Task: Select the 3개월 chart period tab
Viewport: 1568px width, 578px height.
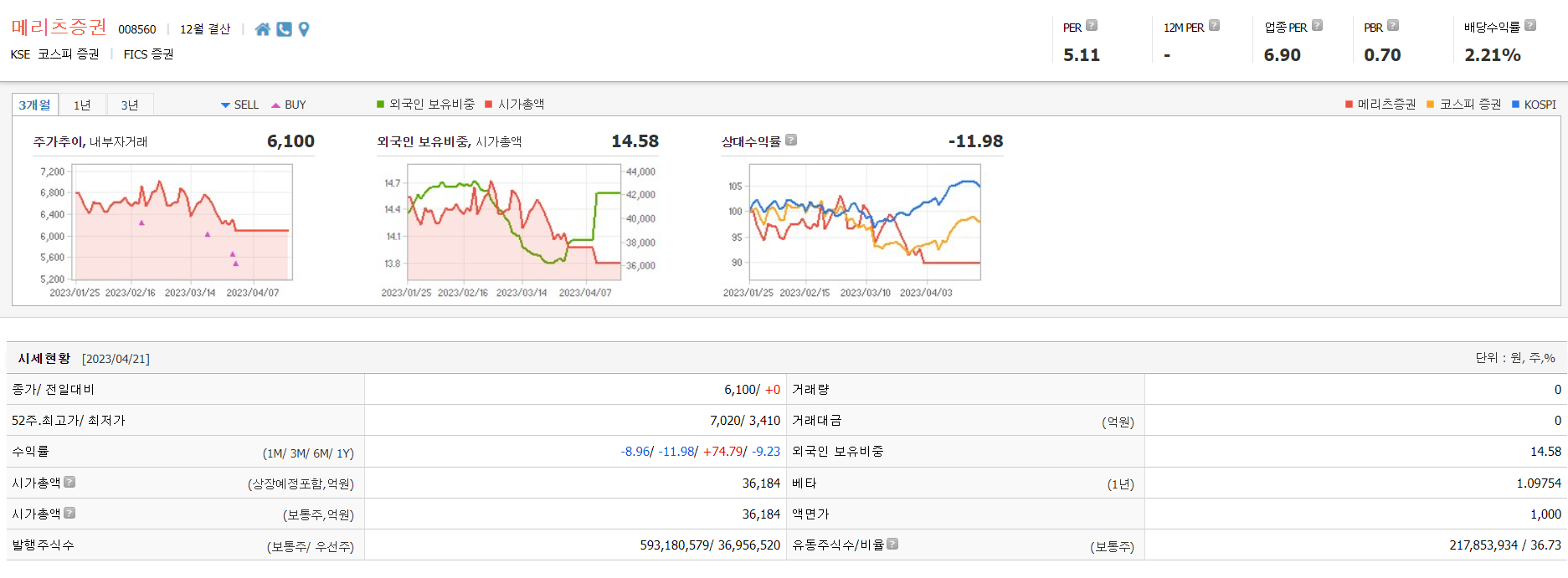Action: (35, 105)
